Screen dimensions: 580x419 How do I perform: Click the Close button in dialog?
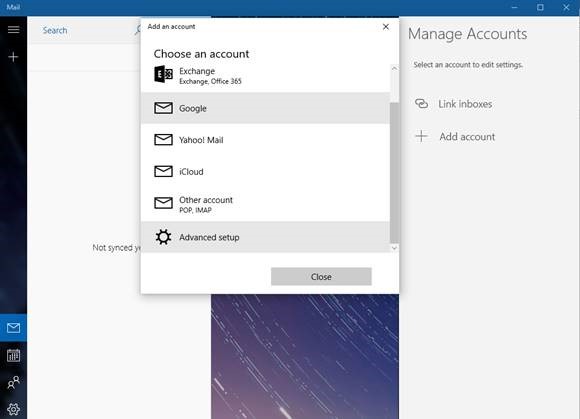(321, 277)
